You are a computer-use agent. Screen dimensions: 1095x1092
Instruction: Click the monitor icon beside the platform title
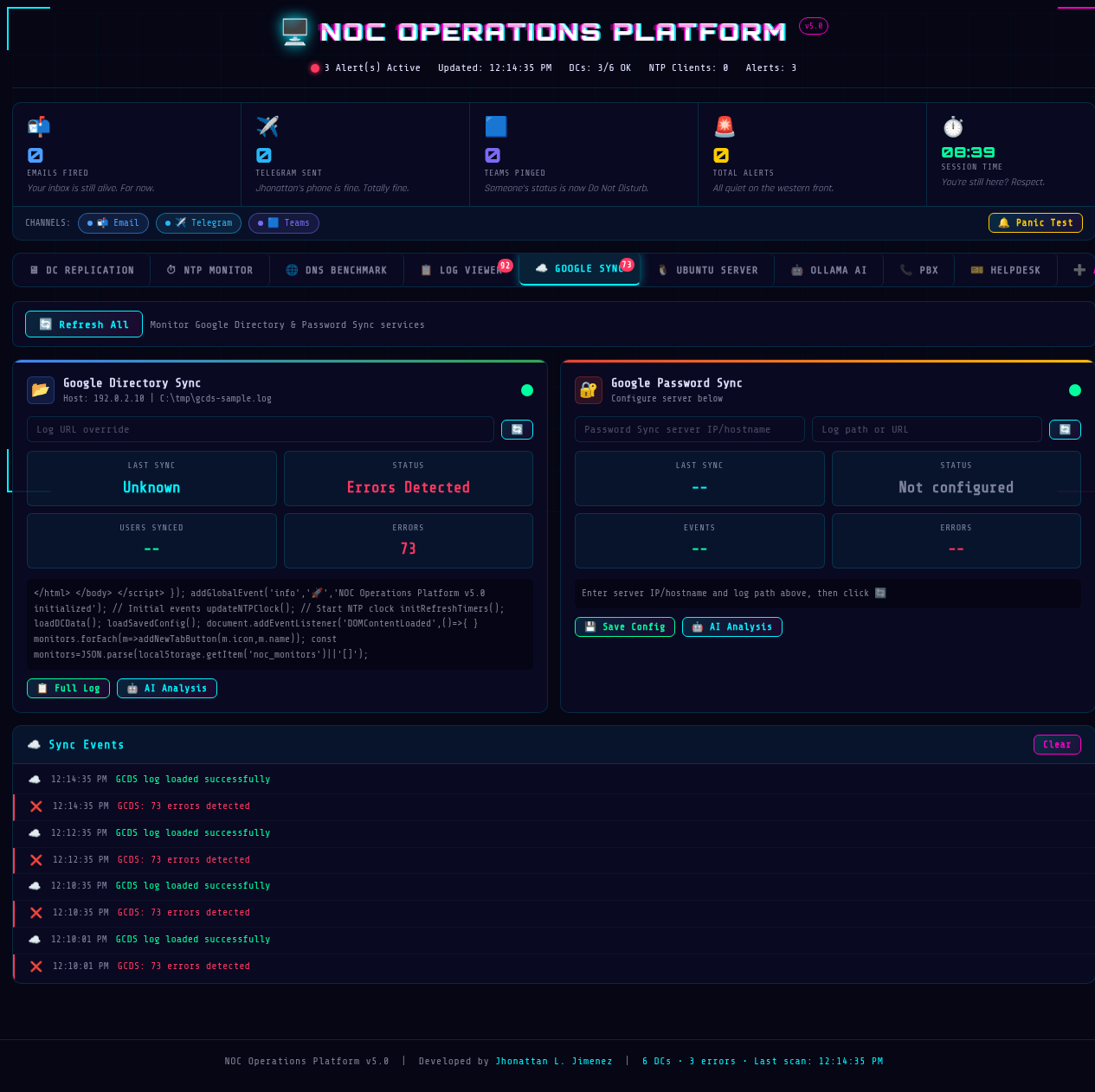(x=294, y=31)
